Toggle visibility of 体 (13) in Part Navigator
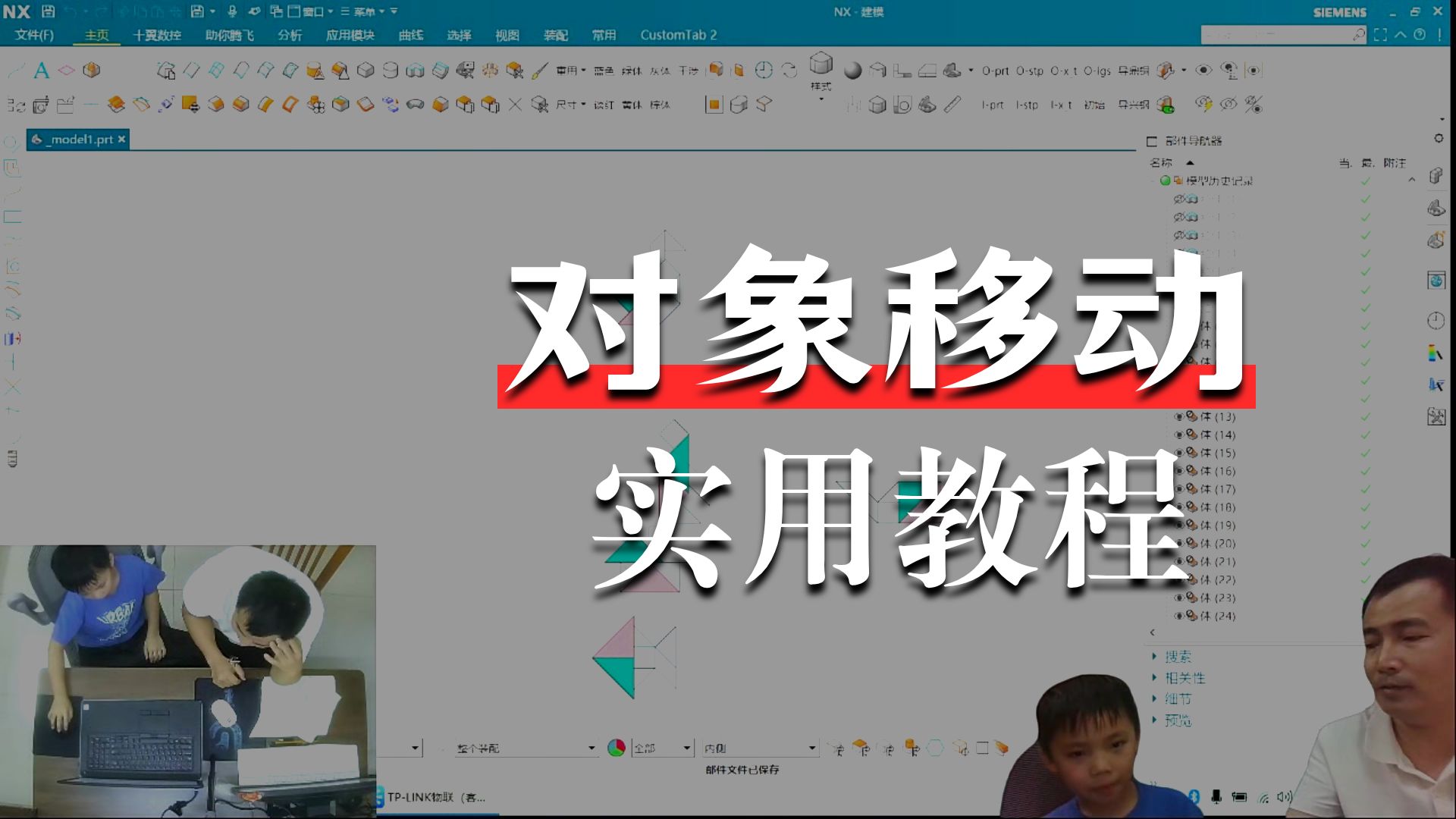 click(x=1178, y=417)
